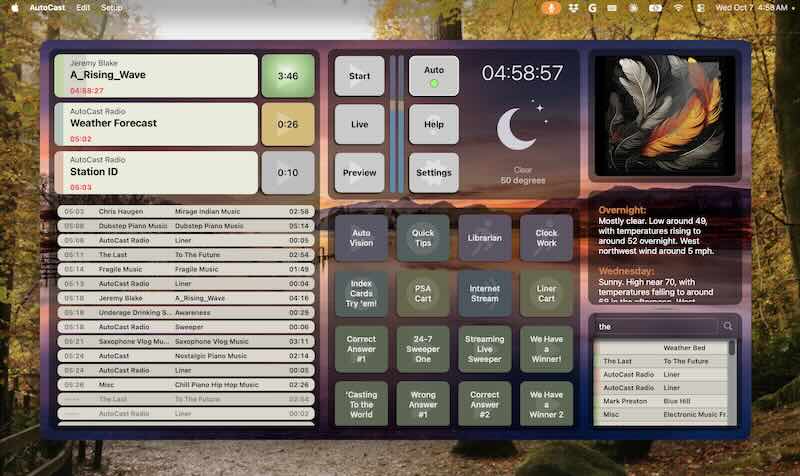Select the Saxophone Vlog Music row
This screenshot has width=800, height=476.
click(x=186, y=342)
